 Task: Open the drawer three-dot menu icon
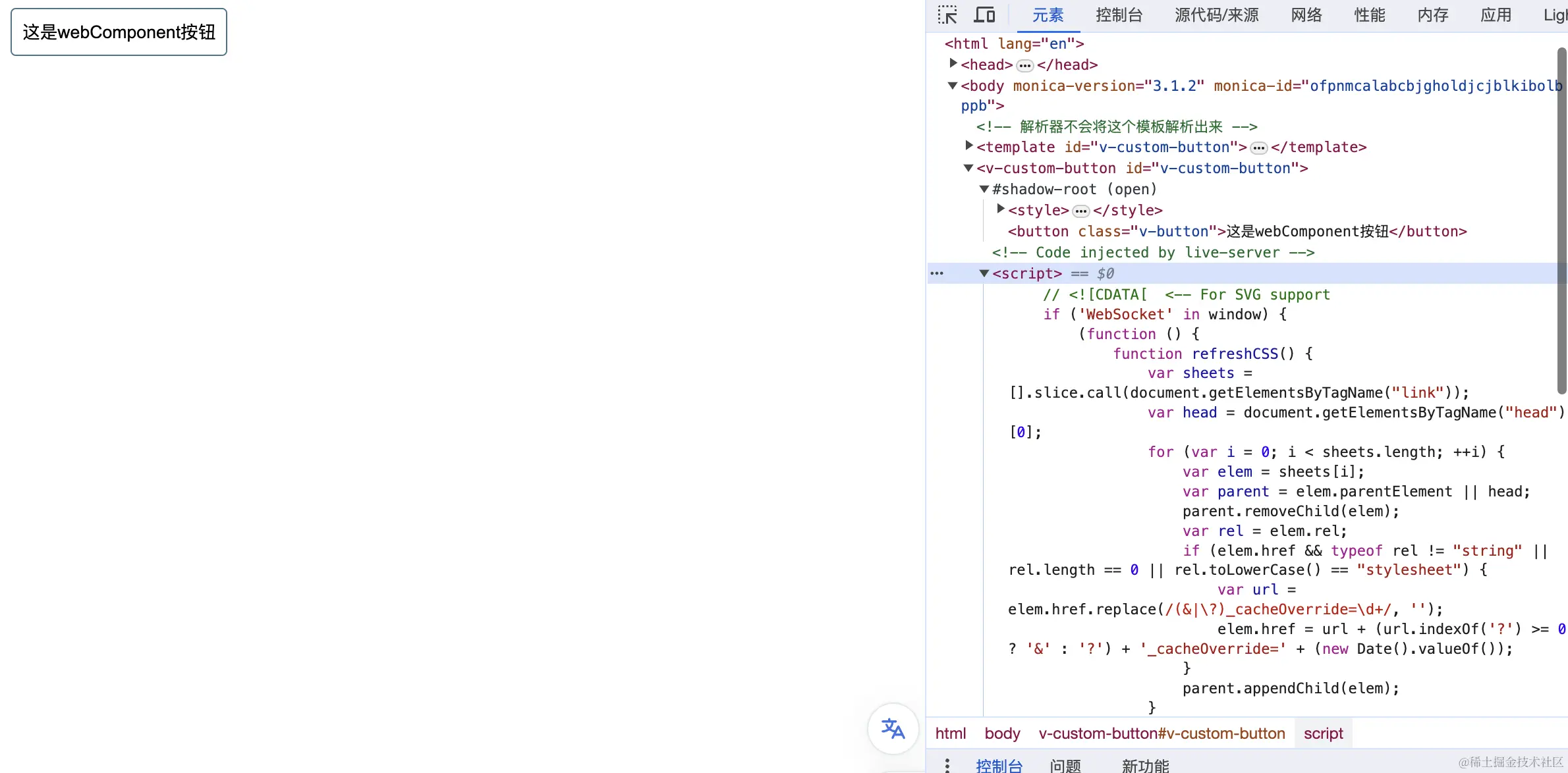click(947, 765)
